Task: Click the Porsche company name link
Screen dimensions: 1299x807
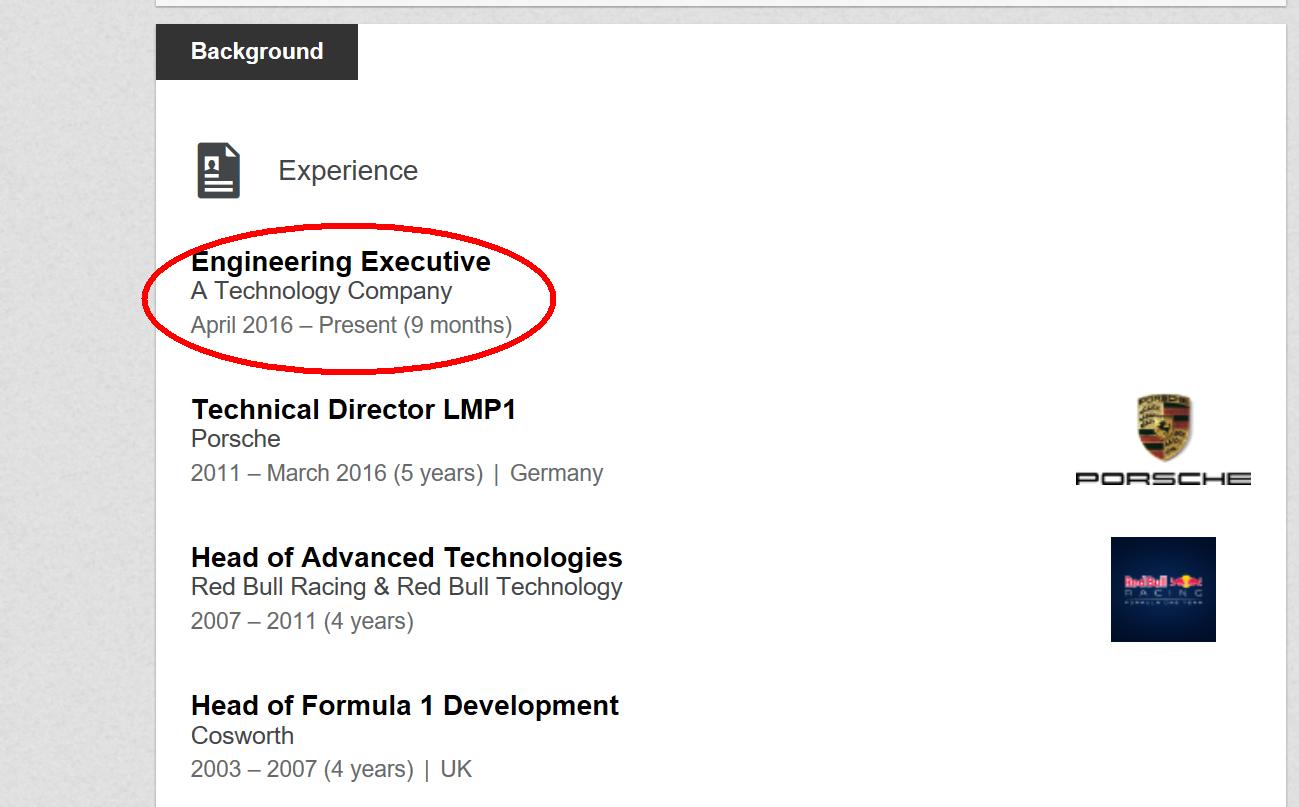Action: (236, 439)
